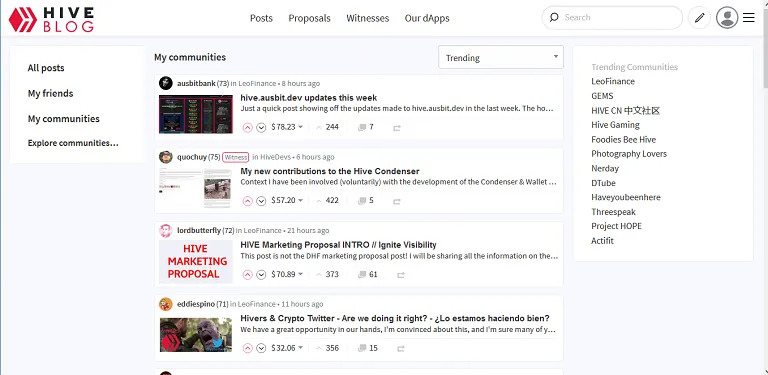Open LeoFinance in Trending Communities
768x375 pixels.
(613, 81)
